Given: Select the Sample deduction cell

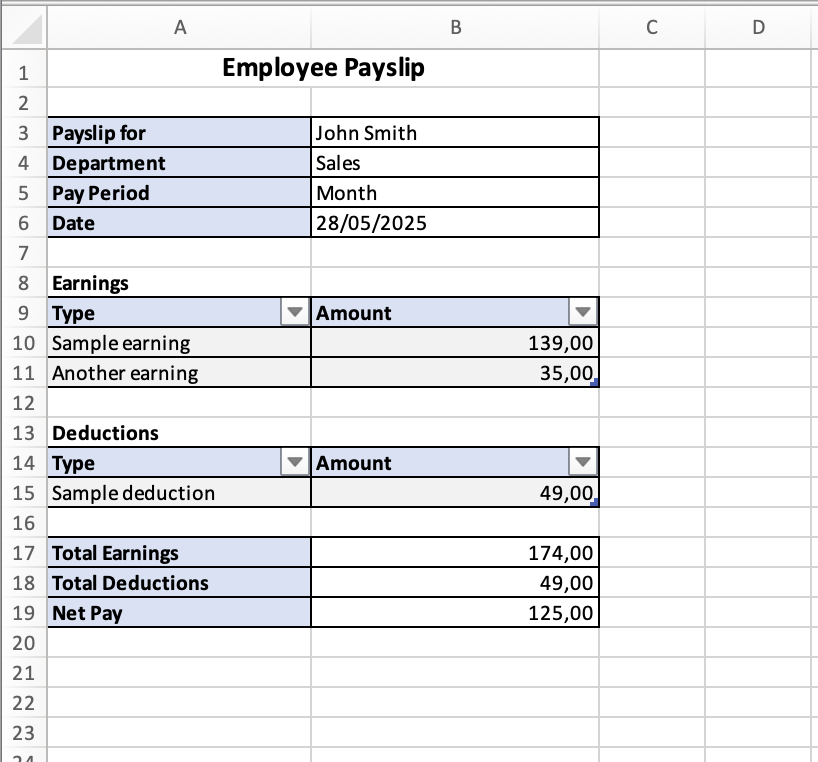Looking at the screenshot, I should pos(179,492).
